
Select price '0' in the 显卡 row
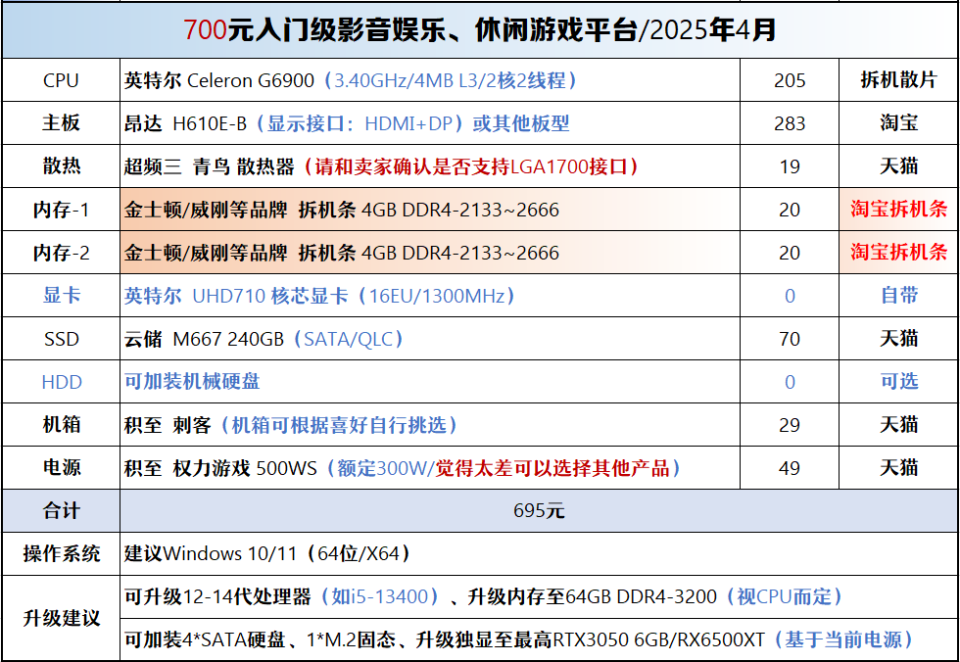789,296
